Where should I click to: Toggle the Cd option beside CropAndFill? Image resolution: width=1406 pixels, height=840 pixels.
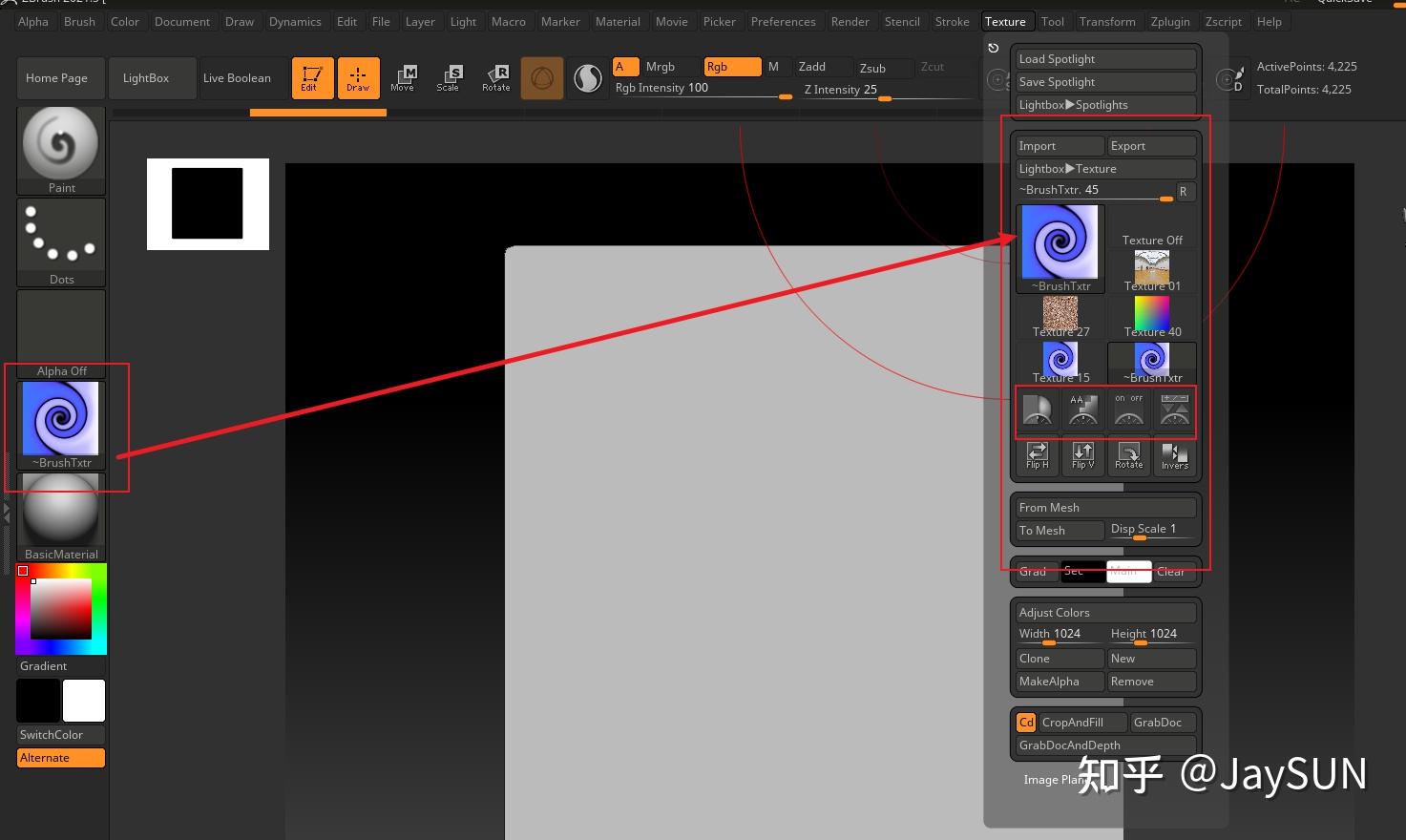[1026, 723]
